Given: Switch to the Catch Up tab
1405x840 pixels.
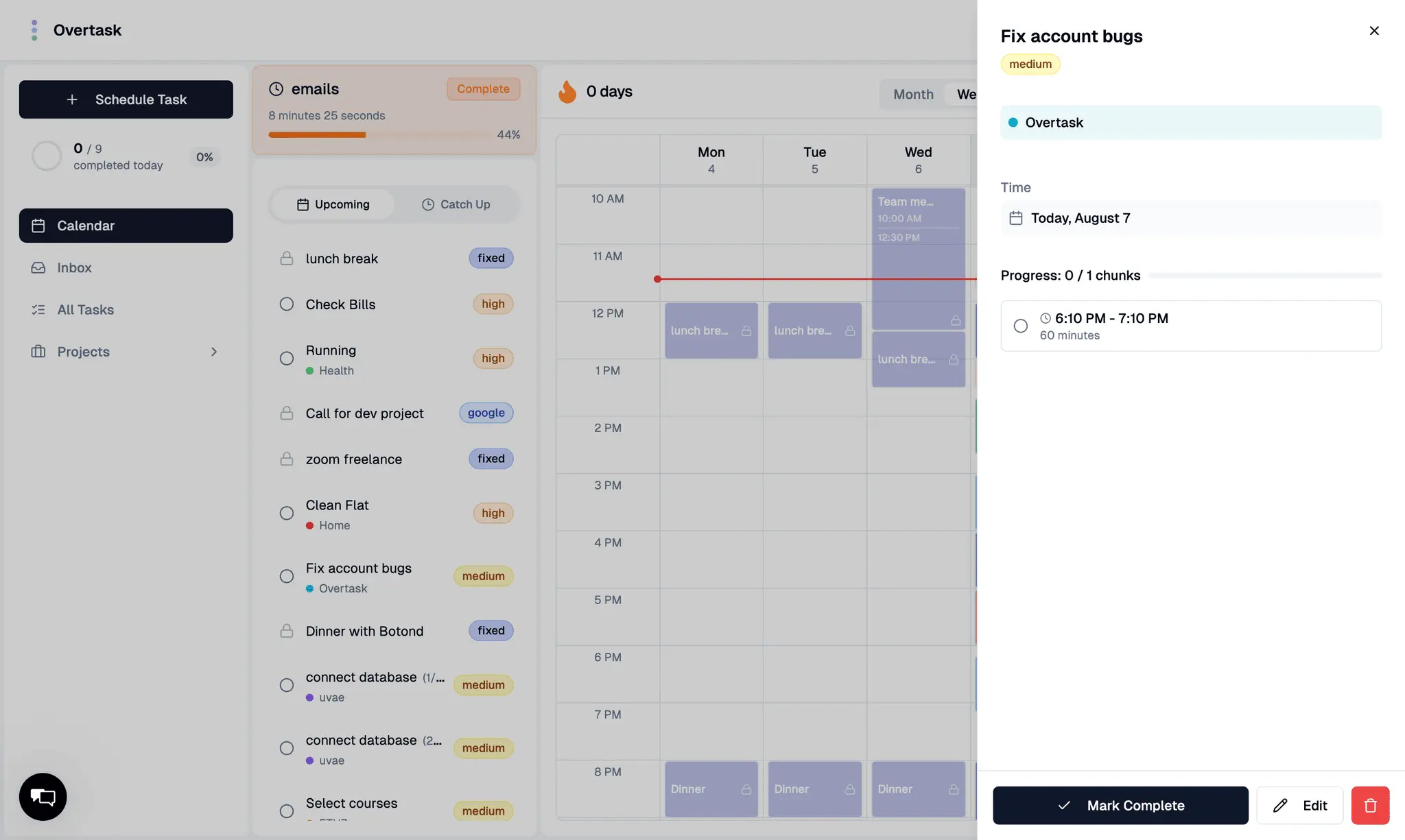Looking at the screenshot, I should (456, 204).
